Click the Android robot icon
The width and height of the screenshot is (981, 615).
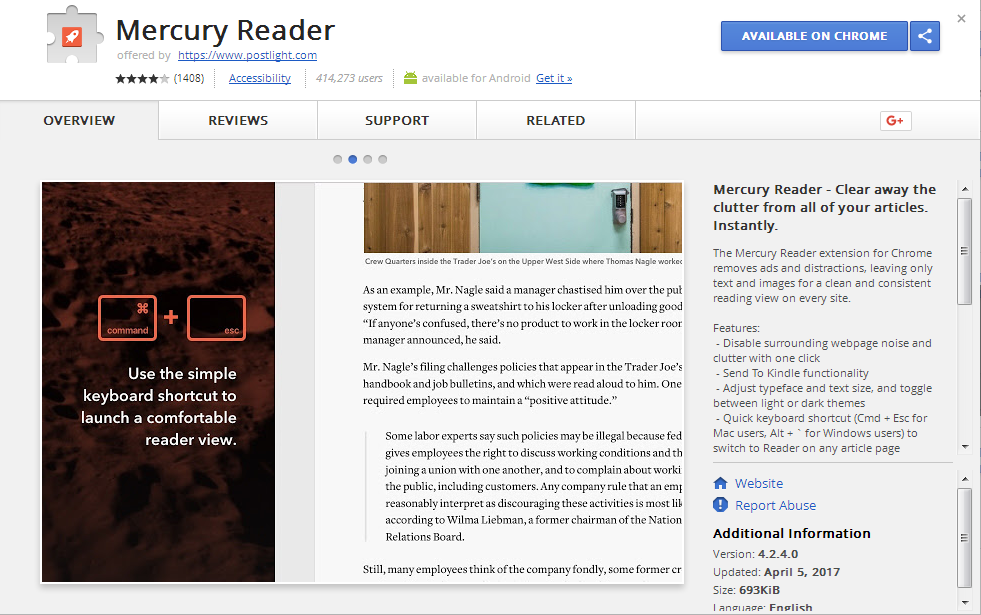tap(410, 78)
